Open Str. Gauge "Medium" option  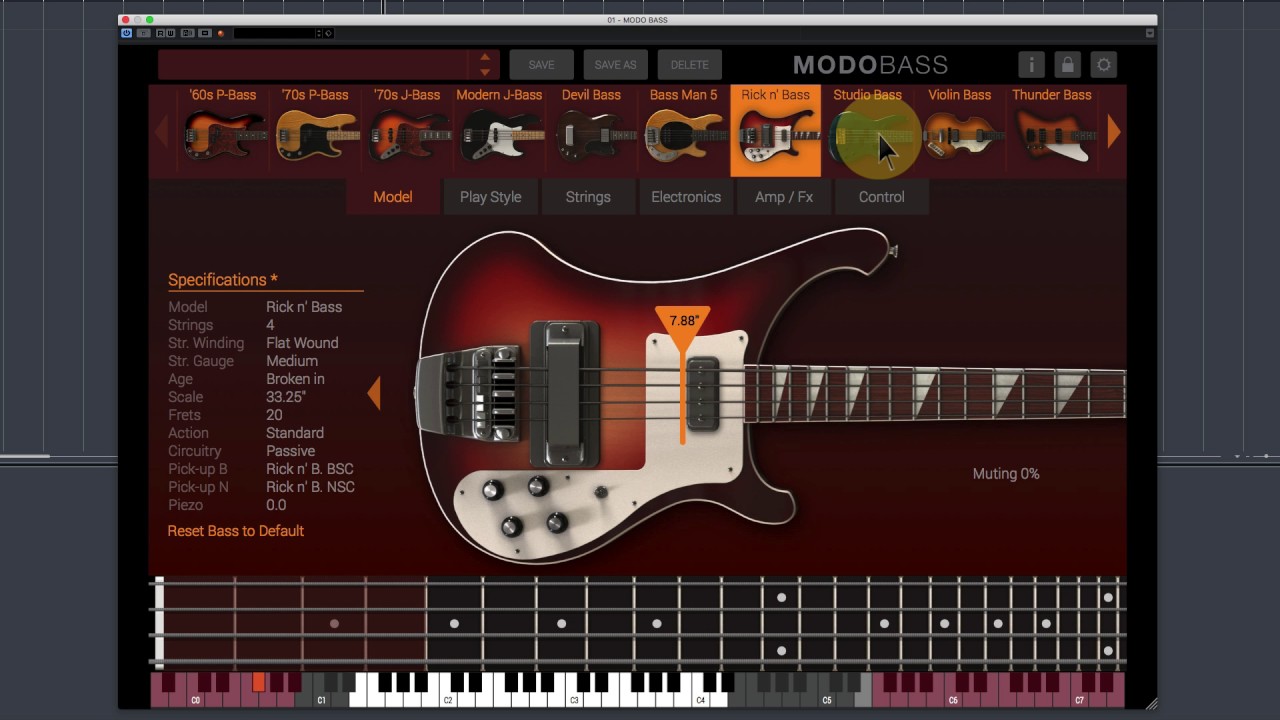(x=292, y=361)
